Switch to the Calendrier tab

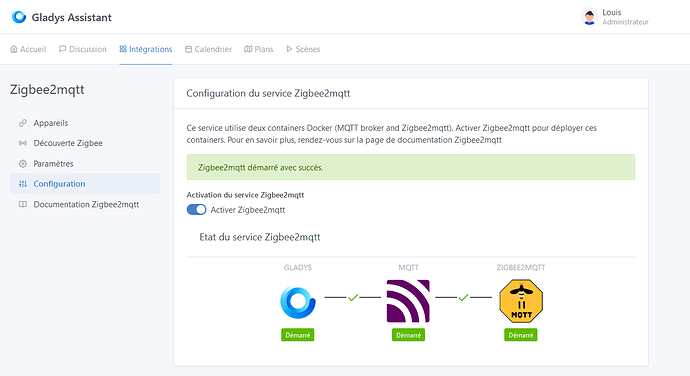pyautogui.click(x=208, y=49)
